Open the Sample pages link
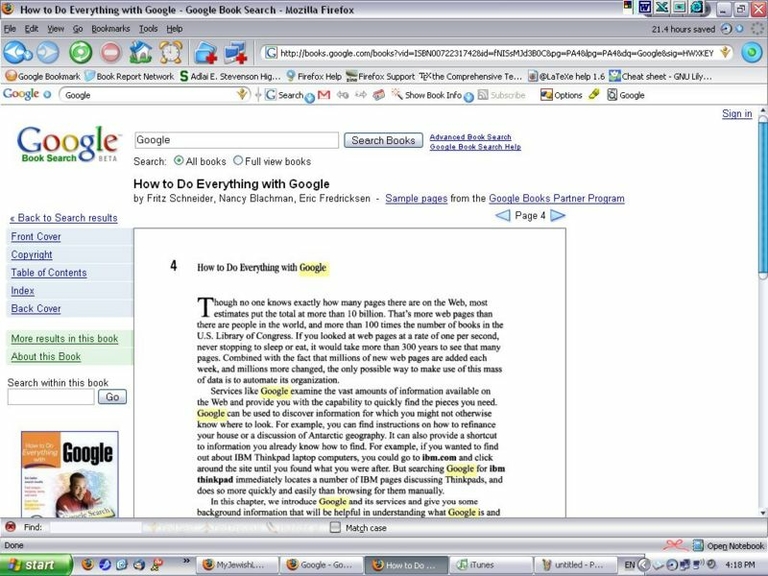This screenshot has width=768, height=576. click(x=416, y=198)
